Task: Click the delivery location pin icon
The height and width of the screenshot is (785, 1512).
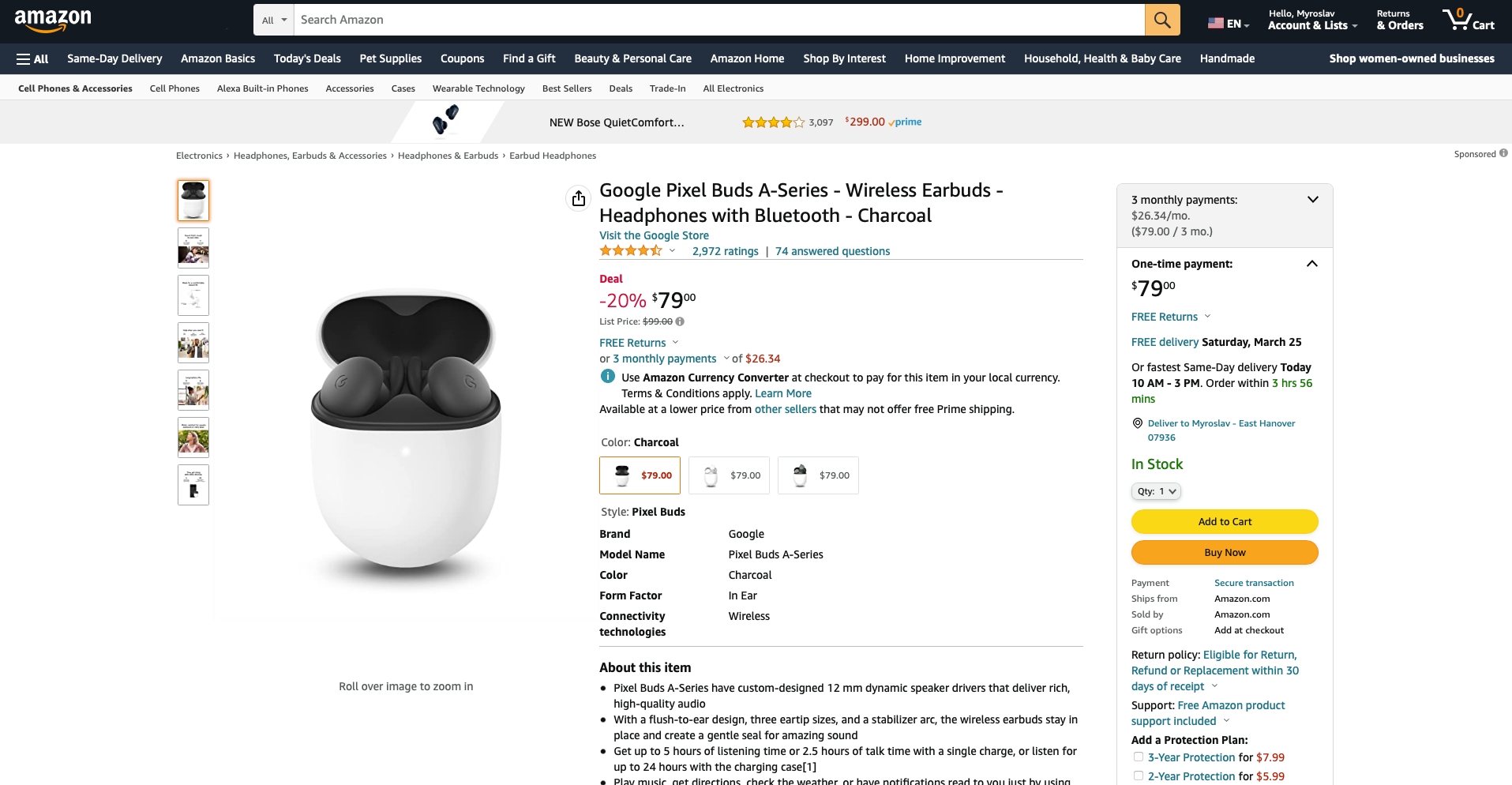Action: [x=1138, y=423]
